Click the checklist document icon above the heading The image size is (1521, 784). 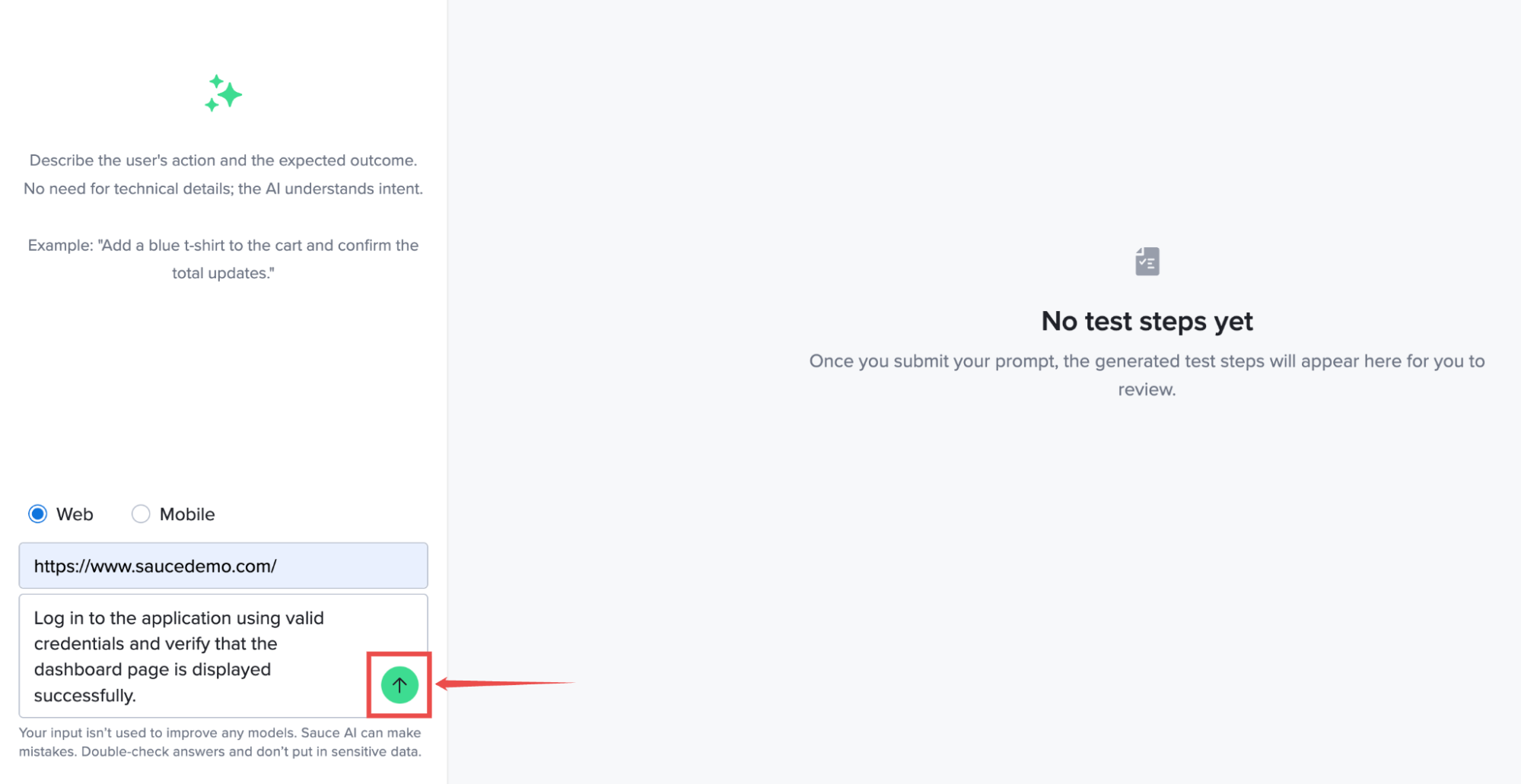click(x=1147, y=262)
